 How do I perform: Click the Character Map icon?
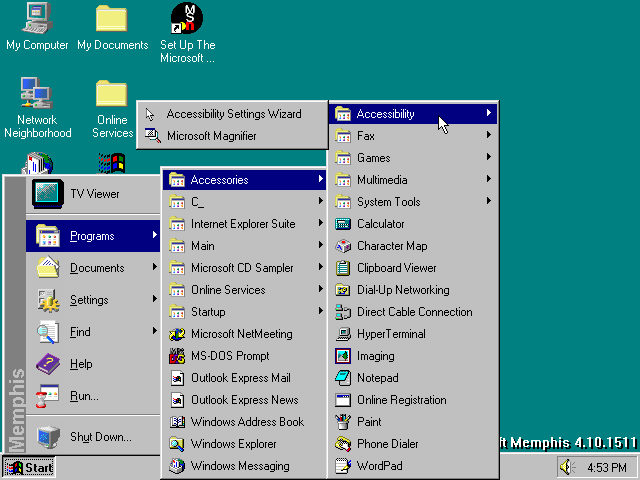pos(343,246)
